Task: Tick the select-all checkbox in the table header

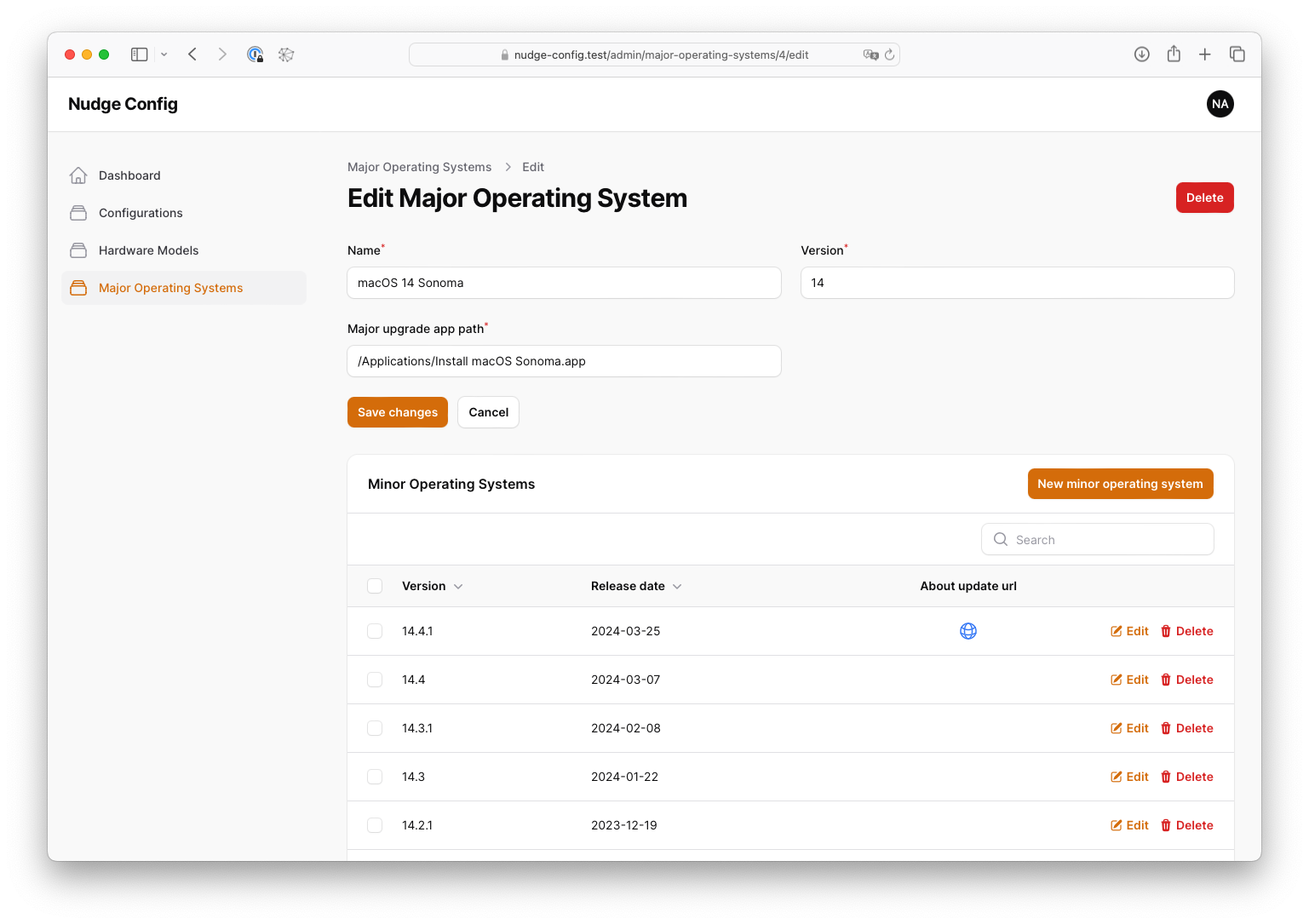Action: pos(375,586)
